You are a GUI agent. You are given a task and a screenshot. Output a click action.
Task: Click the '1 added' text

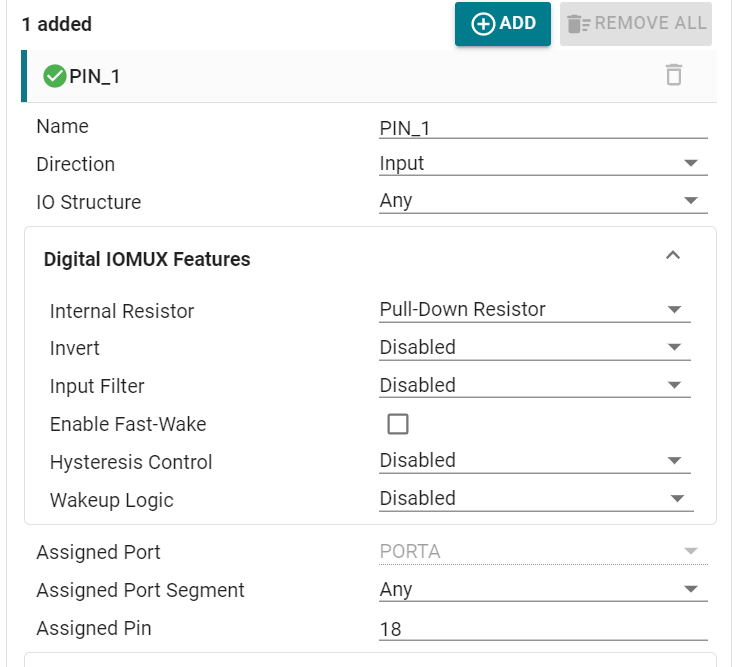click(57, 24)
